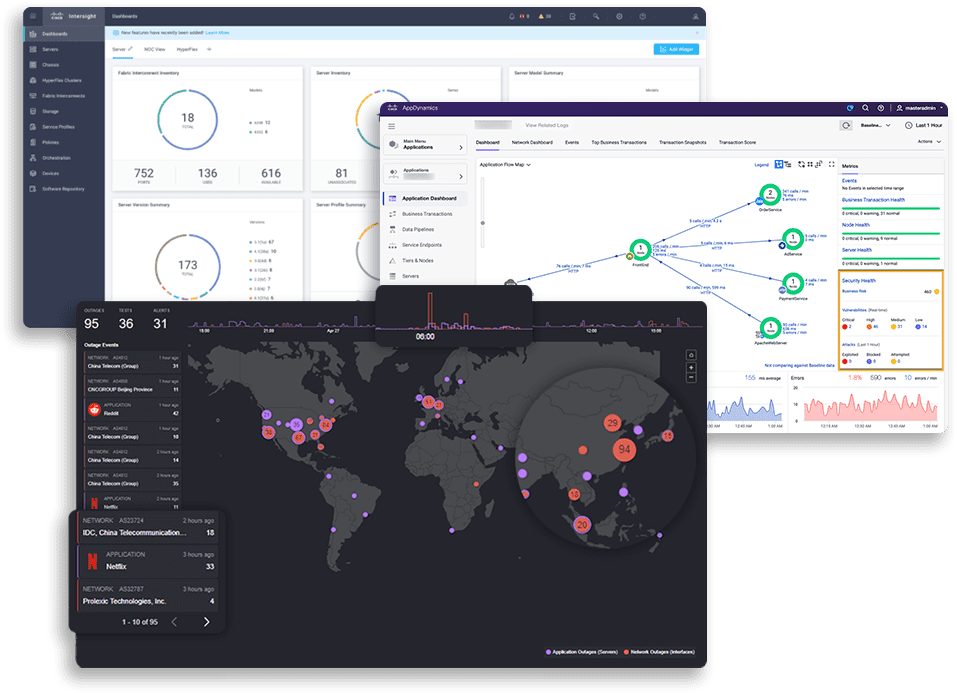The image size is (957, 693).
Task: Open the Network Dashboard tab
Action: pos(532,142)
